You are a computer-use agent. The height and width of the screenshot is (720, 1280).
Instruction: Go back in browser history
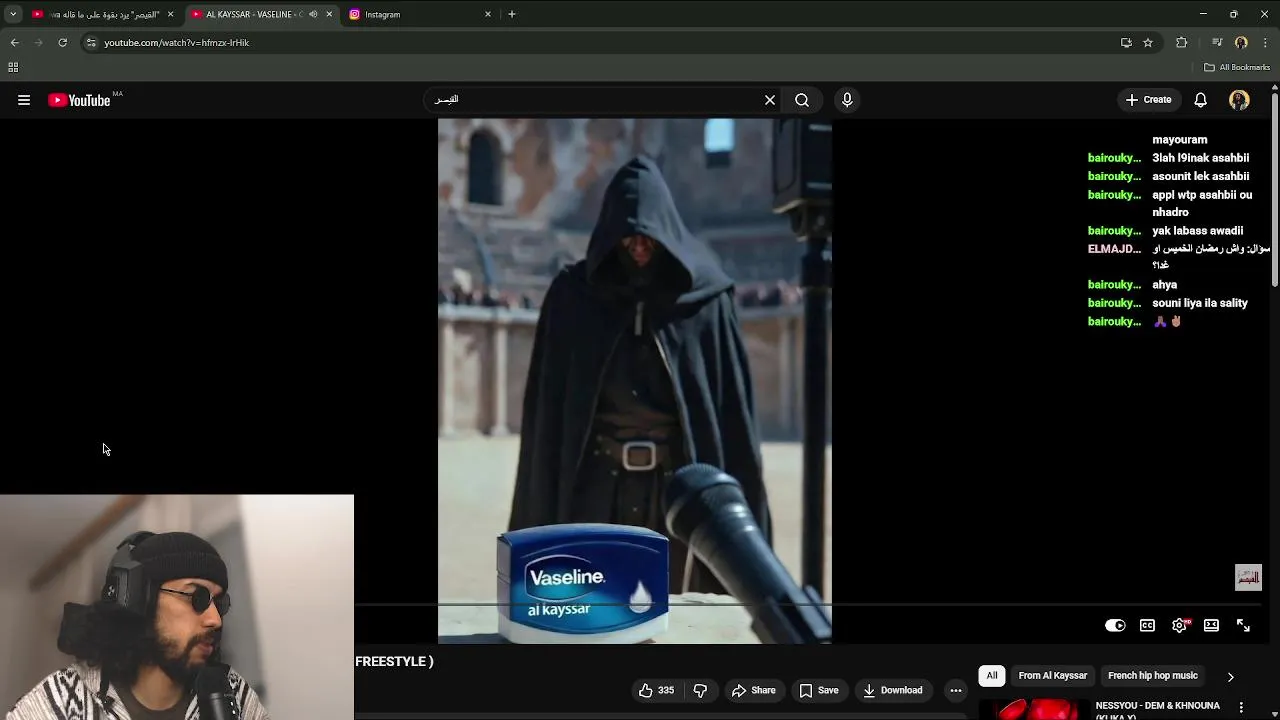pyautogui.click(x=14, y=42)
